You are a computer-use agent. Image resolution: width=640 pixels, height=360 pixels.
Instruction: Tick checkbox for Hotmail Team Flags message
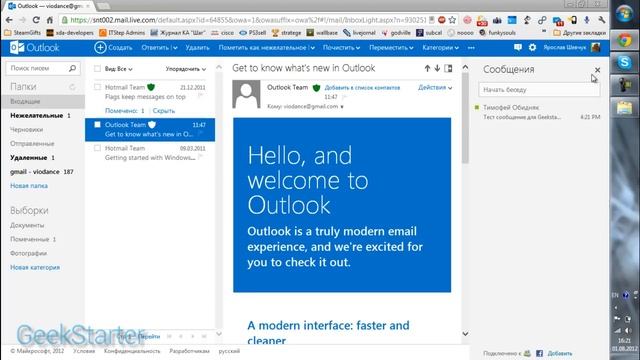point(97,87)
